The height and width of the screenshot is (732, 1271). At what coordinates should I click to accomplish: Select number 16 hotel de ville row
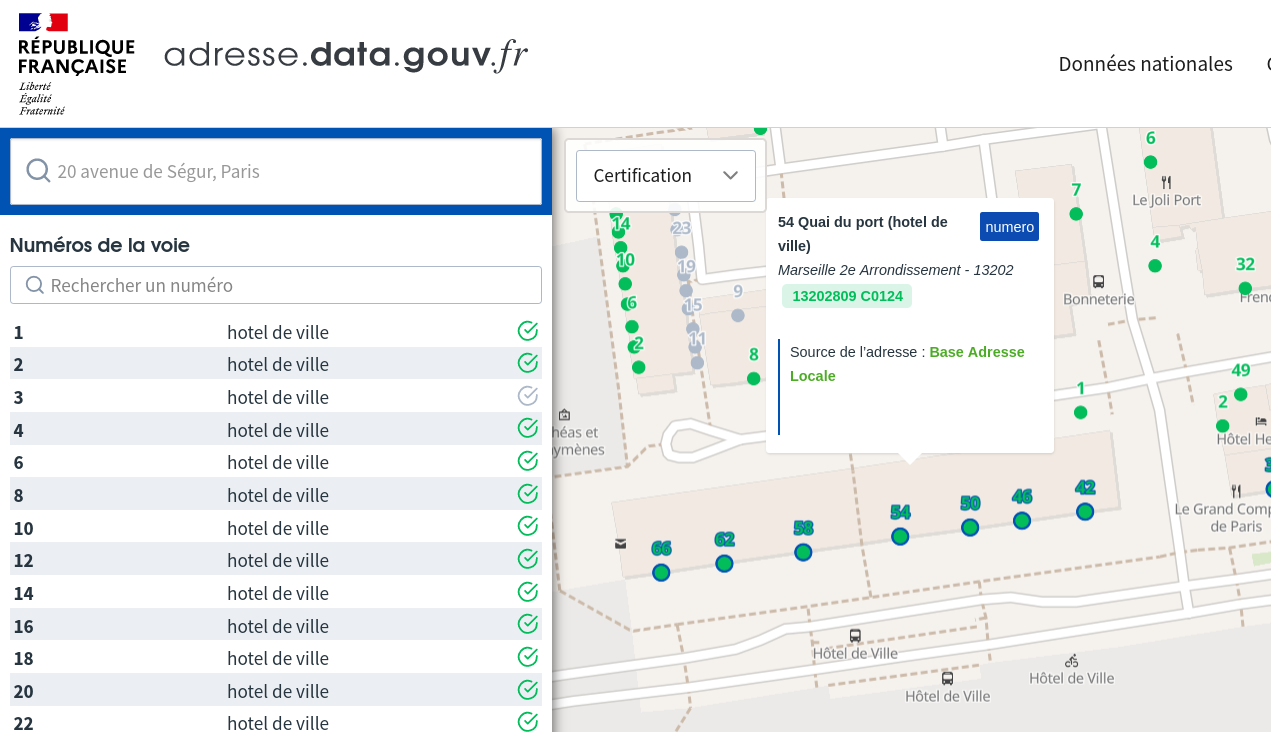tap(276, 626)
